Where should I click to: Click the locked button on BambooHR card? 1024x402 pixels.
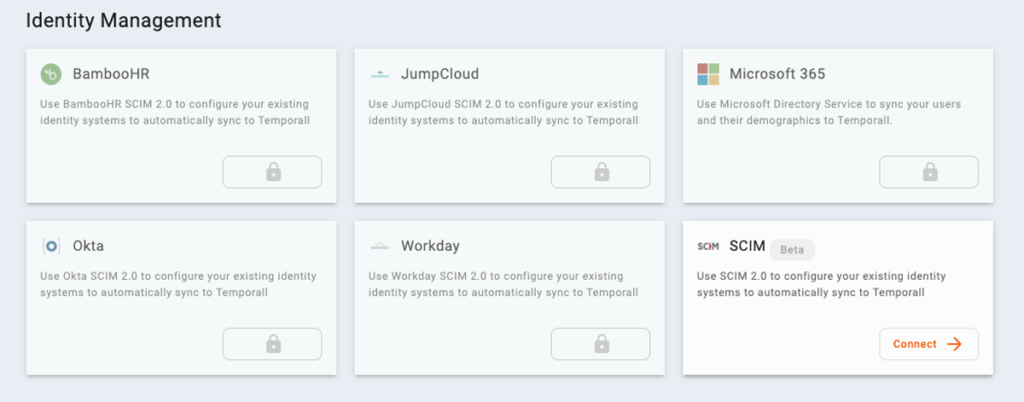(x=272, y=172)
